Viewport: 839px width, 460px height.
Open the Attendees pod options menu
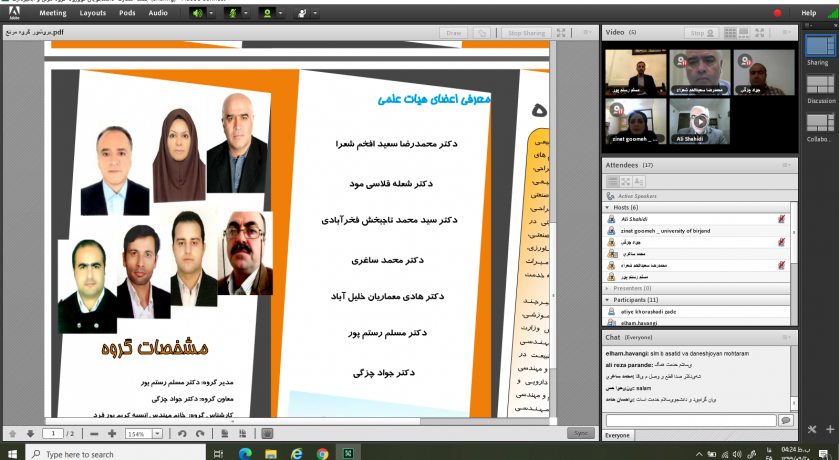click(786, 165)
